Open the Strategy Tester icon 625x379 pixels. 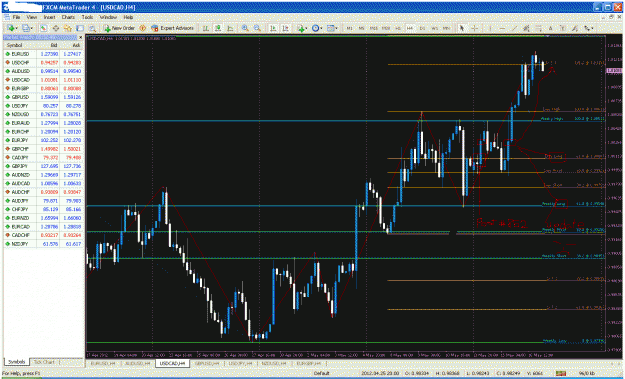[92, 28]
